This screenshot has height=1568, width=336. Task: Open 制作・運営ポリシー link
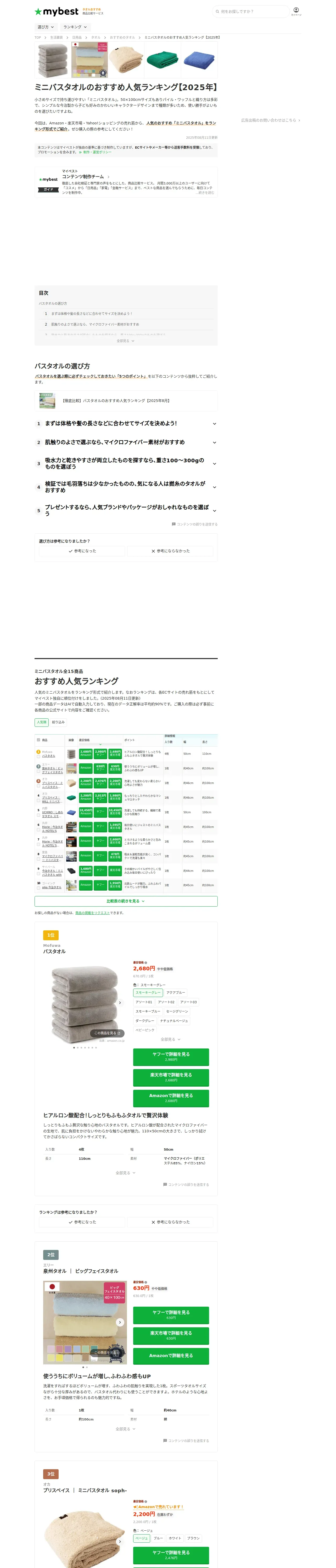[97, 152]
